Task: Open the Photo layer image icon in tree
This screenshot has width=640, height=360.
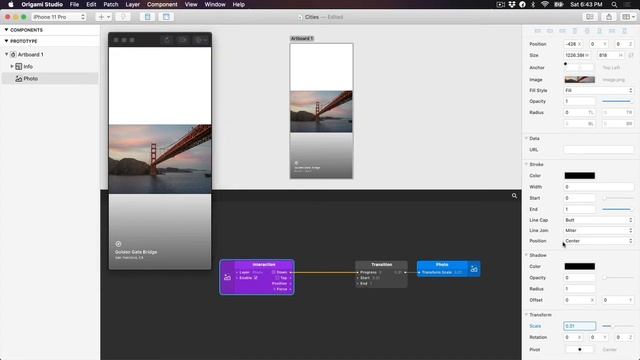Action: [18, 78]
